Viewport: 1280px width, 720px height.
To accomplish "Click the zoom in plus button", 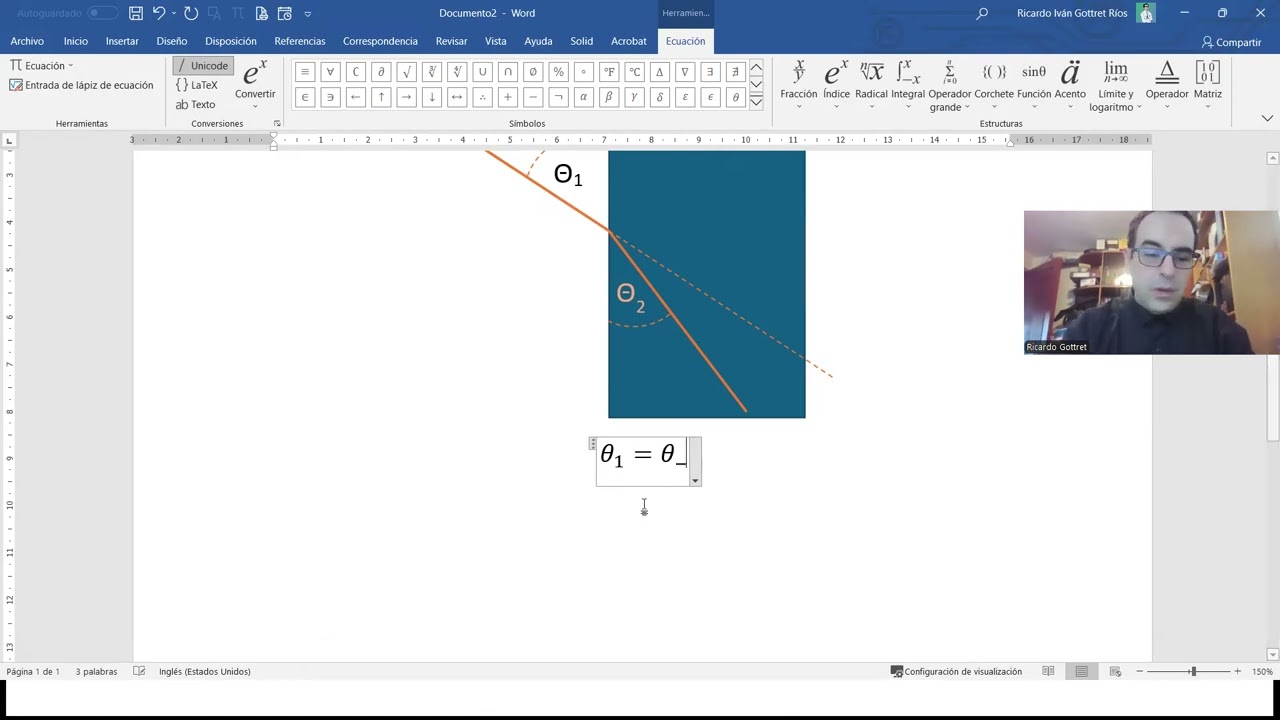I will pyautogui.click(x=1237, y=671).
